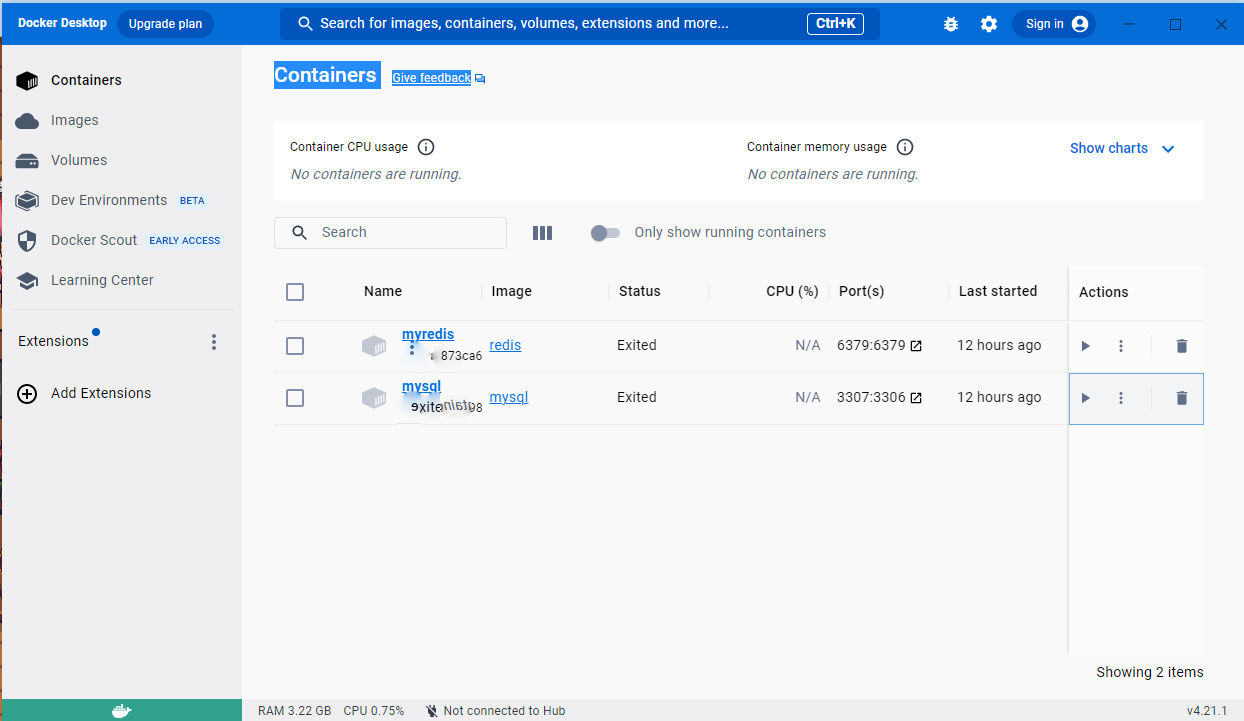
Task: Click the redis image link
Action: pyautogui.click(x=505, y=345)
